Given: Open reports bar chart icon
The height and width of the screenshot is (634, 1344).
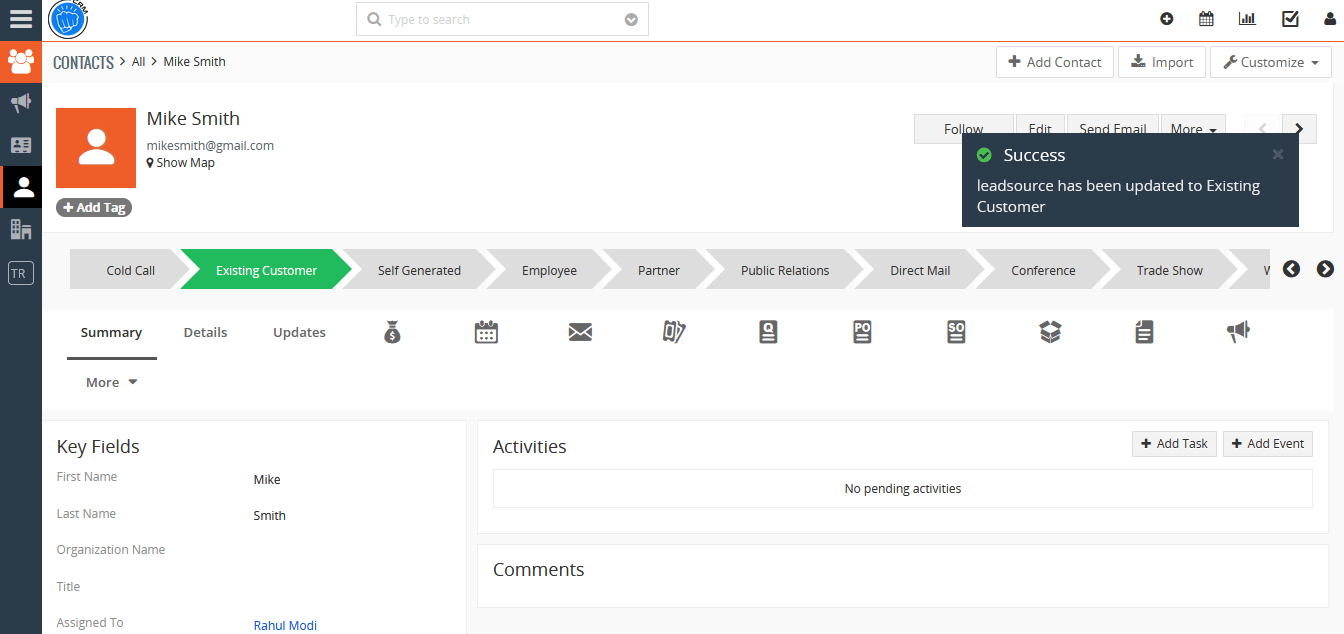Looking at the screenshot, I should pyautogui.click(x=1247, y=19).
